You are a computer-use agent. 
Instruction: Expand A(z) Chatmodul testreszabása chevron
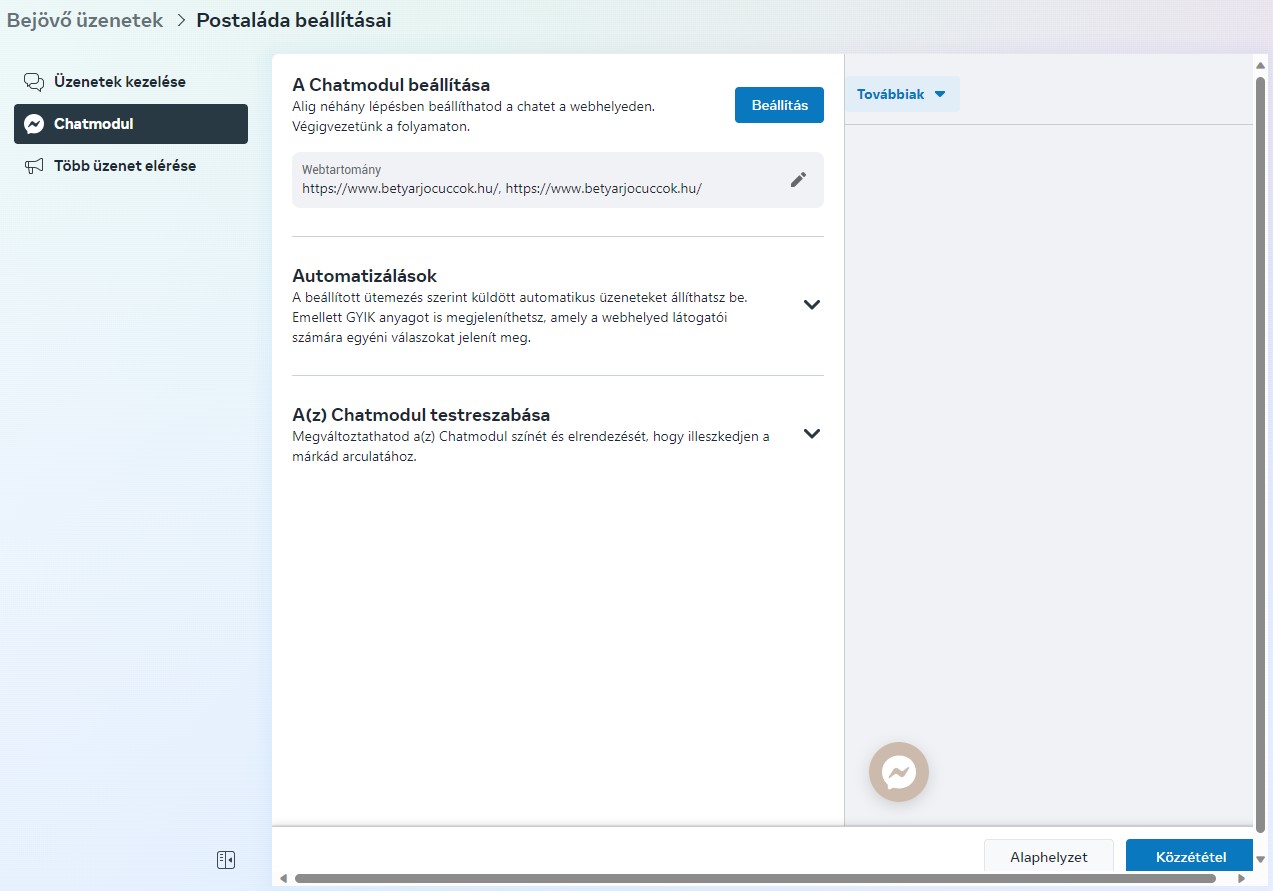coord(812,434)
